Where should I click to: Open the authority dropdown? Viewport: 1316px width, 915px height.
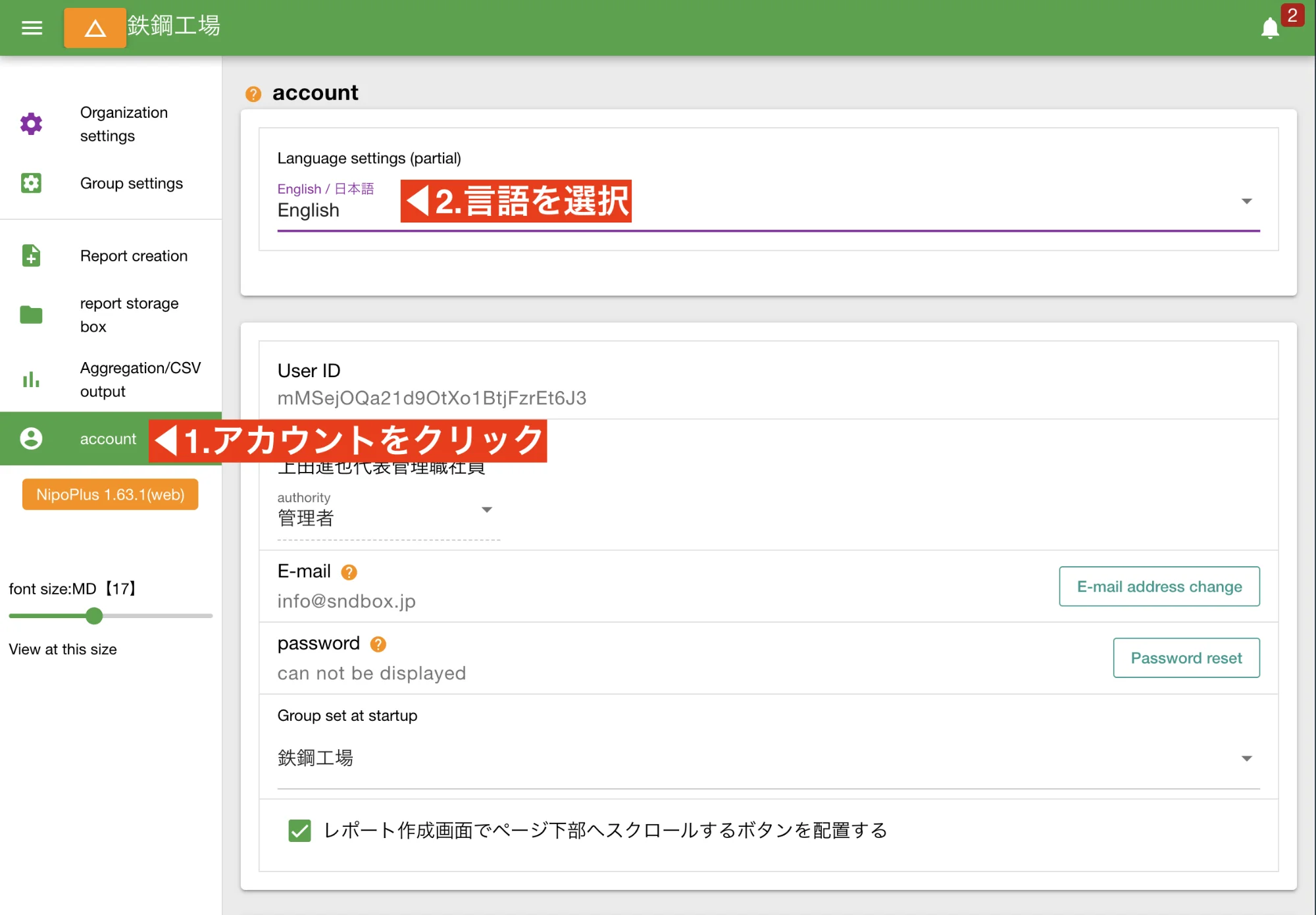(487, 510)
